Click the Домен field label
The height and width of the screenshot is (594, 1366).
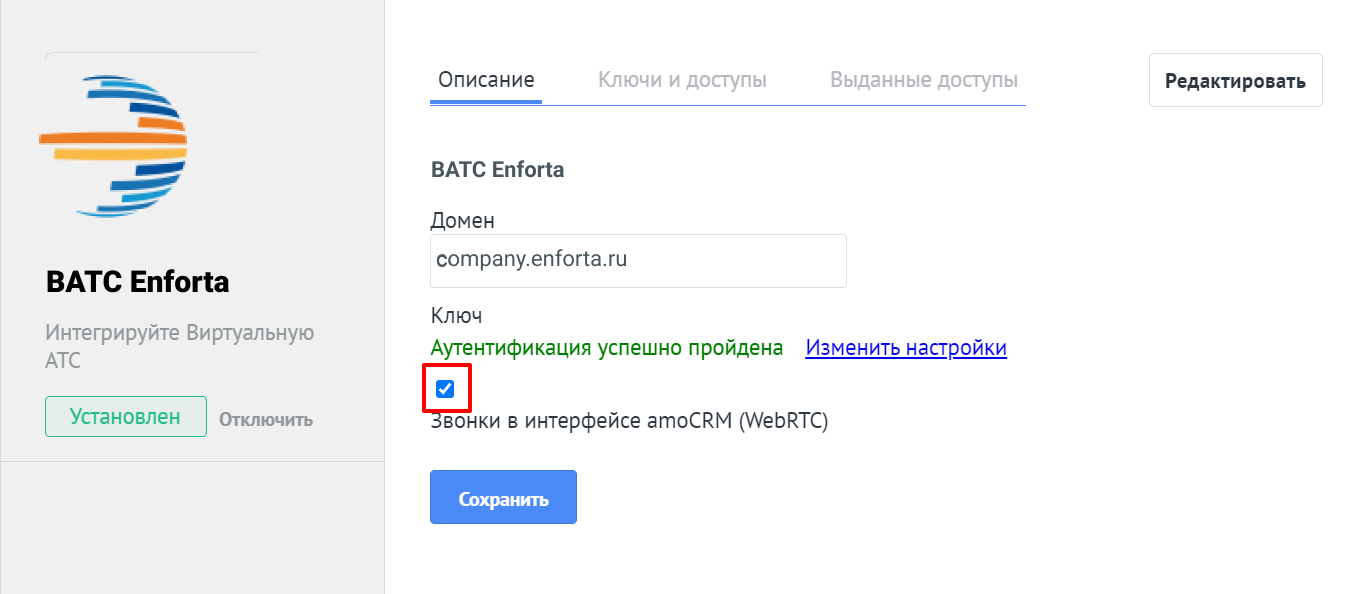pos(462,220)
